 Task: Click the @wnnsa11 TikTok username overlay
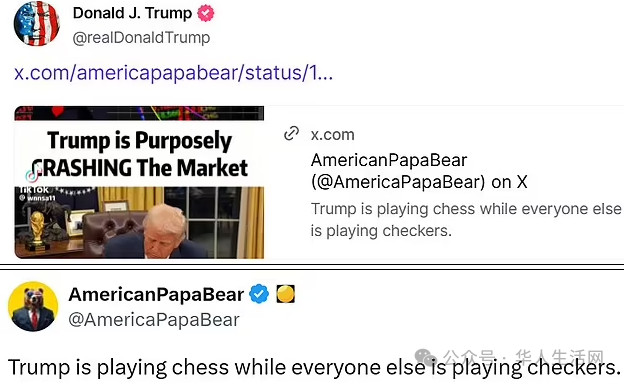click(x=37, y=198)
